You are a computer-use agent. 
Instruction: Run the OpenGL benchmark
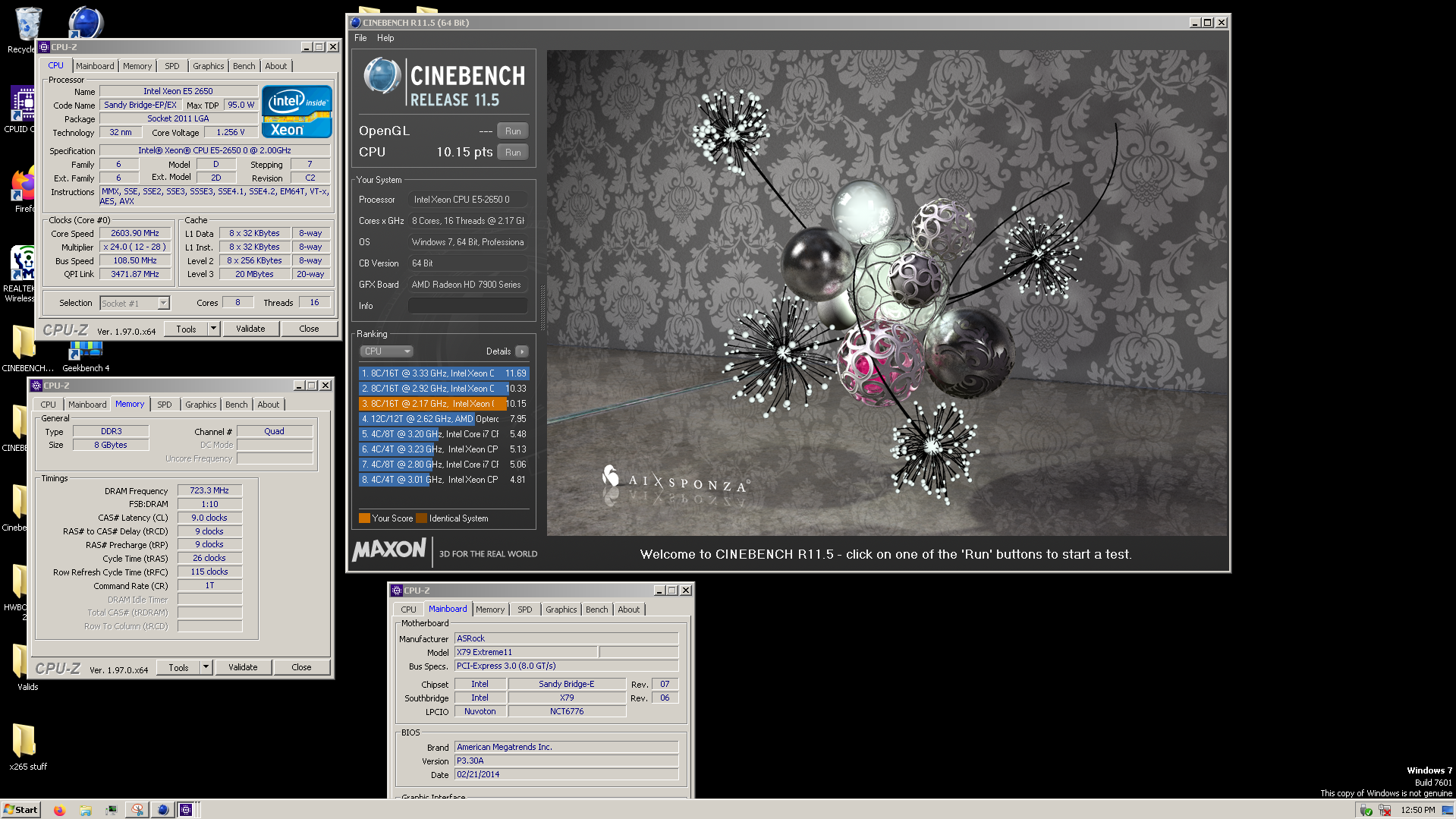(x=513, y=131)
